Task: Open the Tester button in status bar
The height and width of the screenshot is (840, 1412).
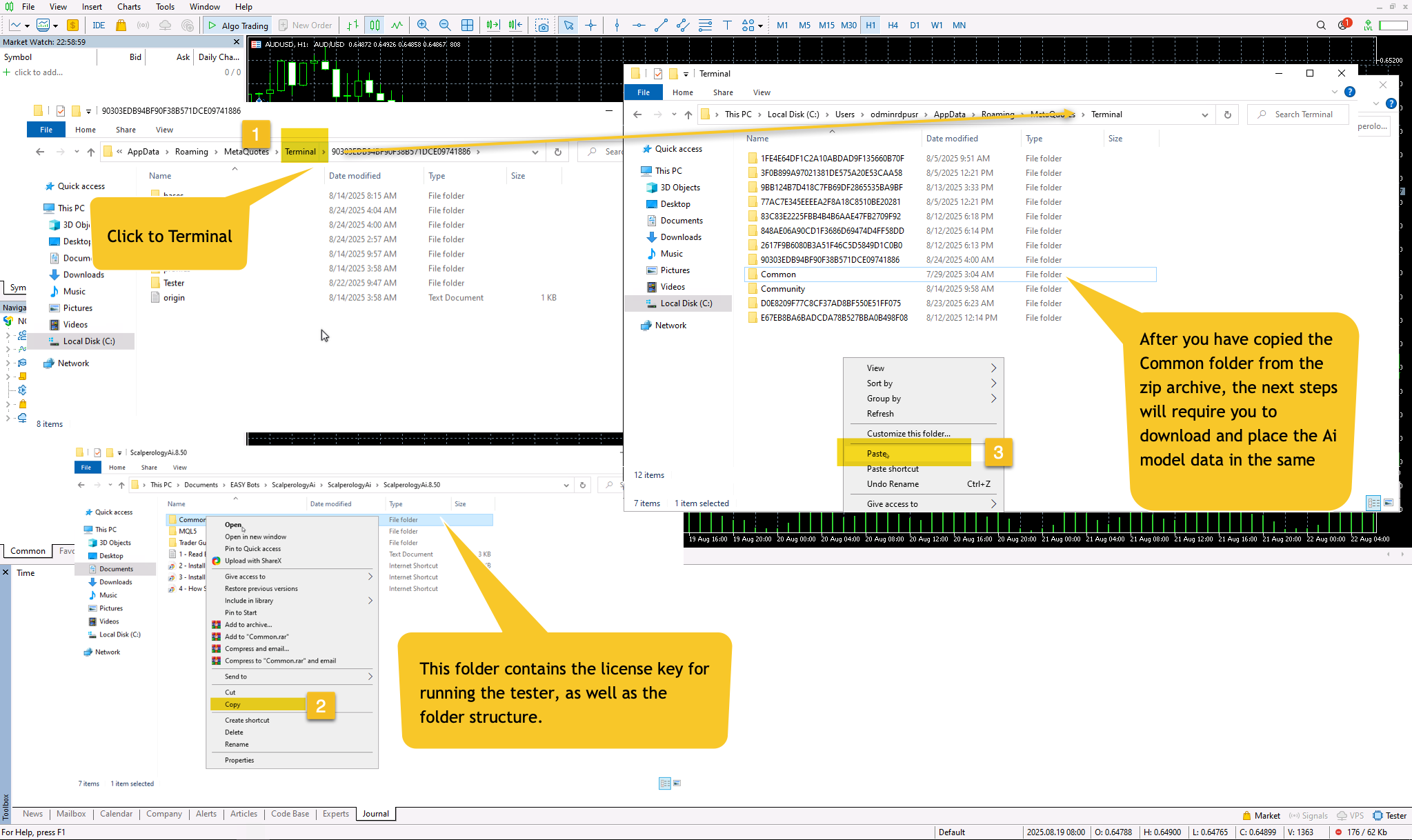Action: click(x=1389, y=815)
